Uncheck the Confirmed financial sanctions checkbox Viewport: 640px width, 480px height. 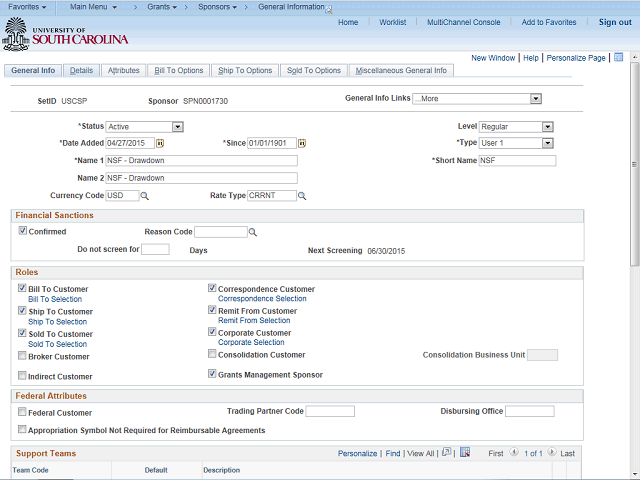tap(23, 231)
